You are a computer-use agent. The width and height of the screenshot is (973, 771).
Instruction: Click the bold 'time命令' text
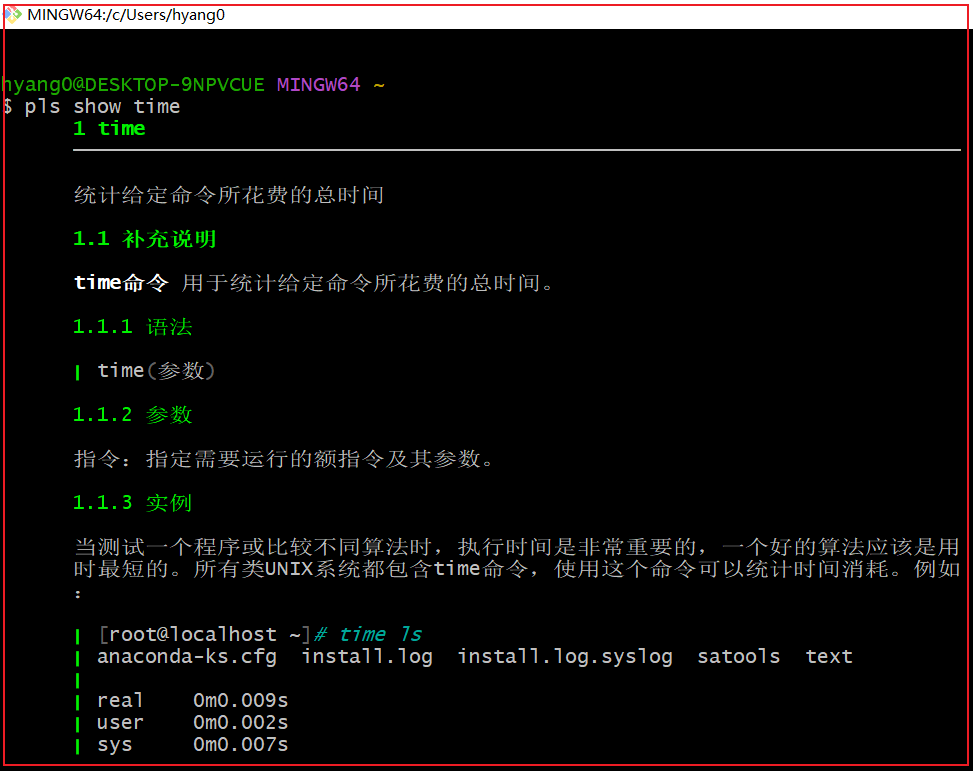(x=122, y=283)
